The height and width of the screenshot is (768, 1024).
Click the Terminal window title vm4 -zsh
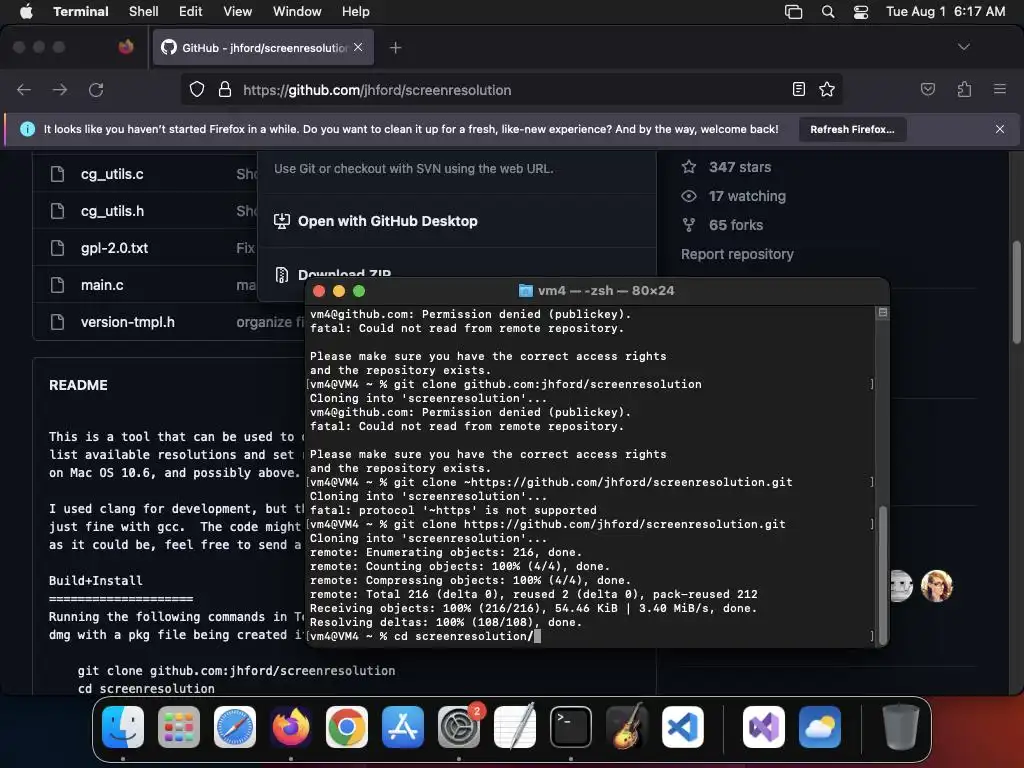click(597, 291)
